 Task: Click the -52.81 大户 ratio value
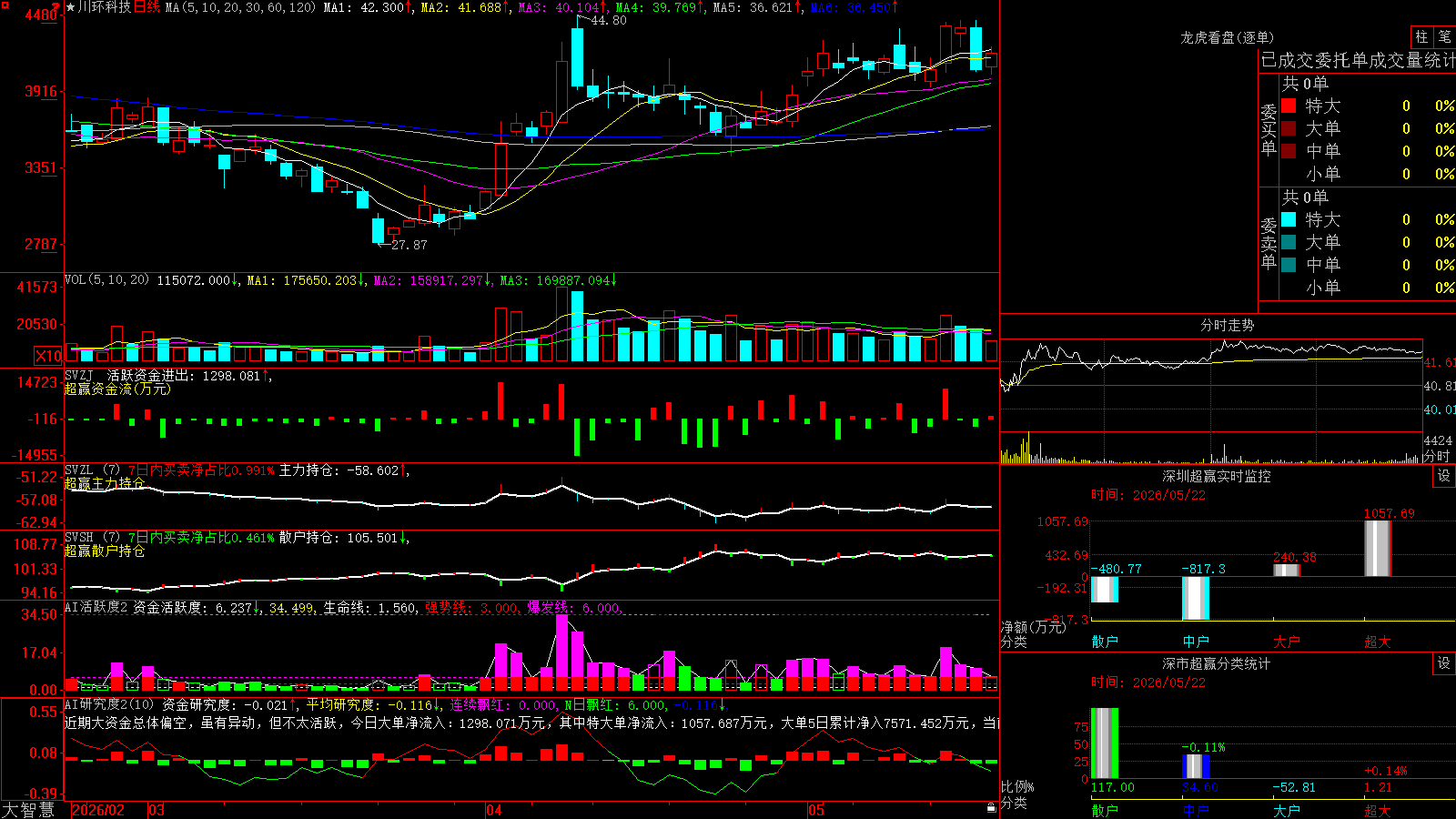click(x=1294, y=787)
